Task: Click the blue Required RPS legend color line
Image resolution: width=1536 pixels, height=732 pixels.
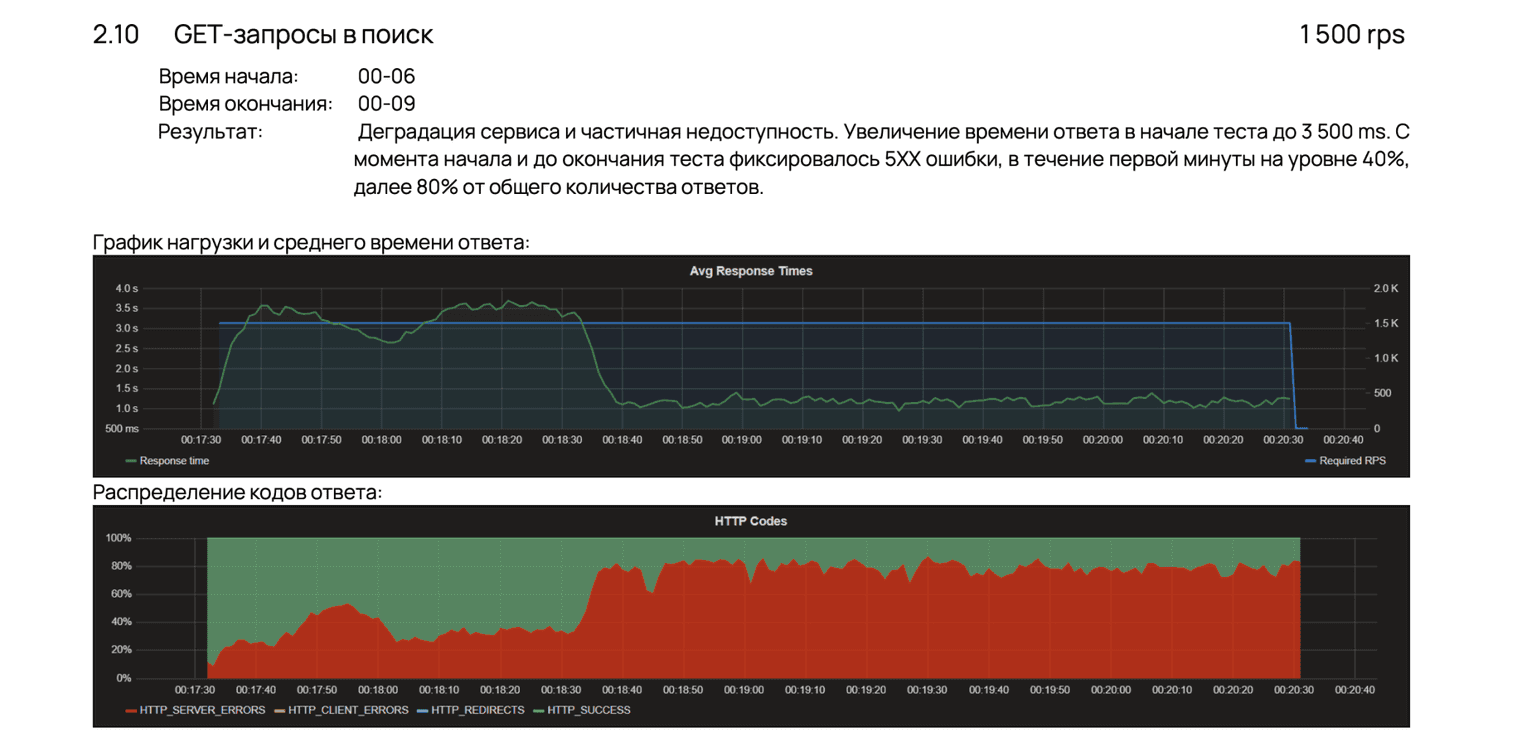Action: point(1311,461)
